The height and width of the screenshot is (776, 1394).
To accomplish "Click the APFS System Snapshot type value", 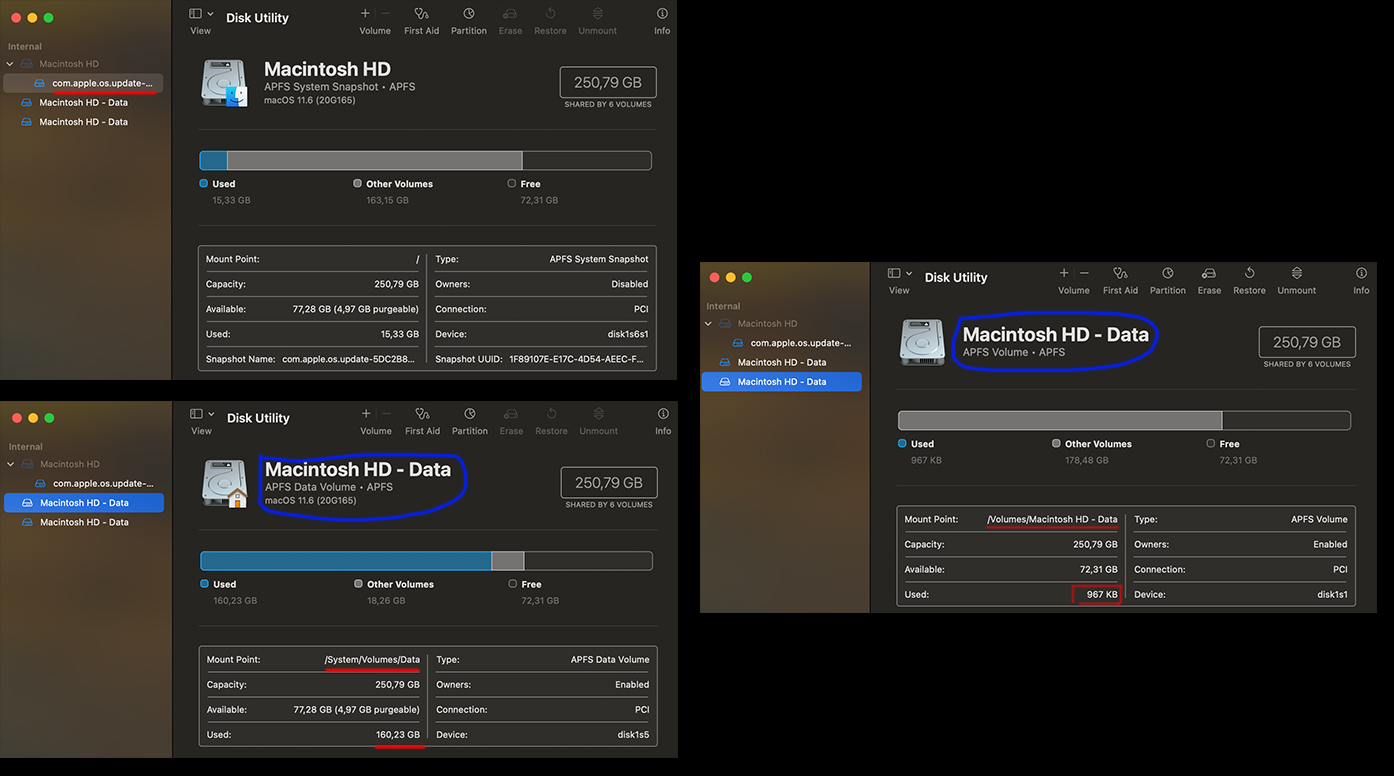I will click(x=599, y=259).
